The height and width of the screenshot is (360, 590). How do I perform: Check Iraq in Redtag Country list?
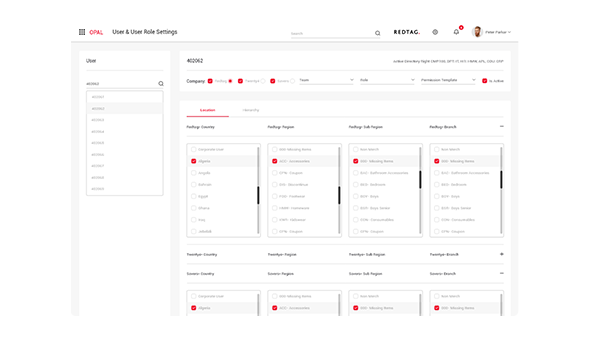tap(193, 219)
